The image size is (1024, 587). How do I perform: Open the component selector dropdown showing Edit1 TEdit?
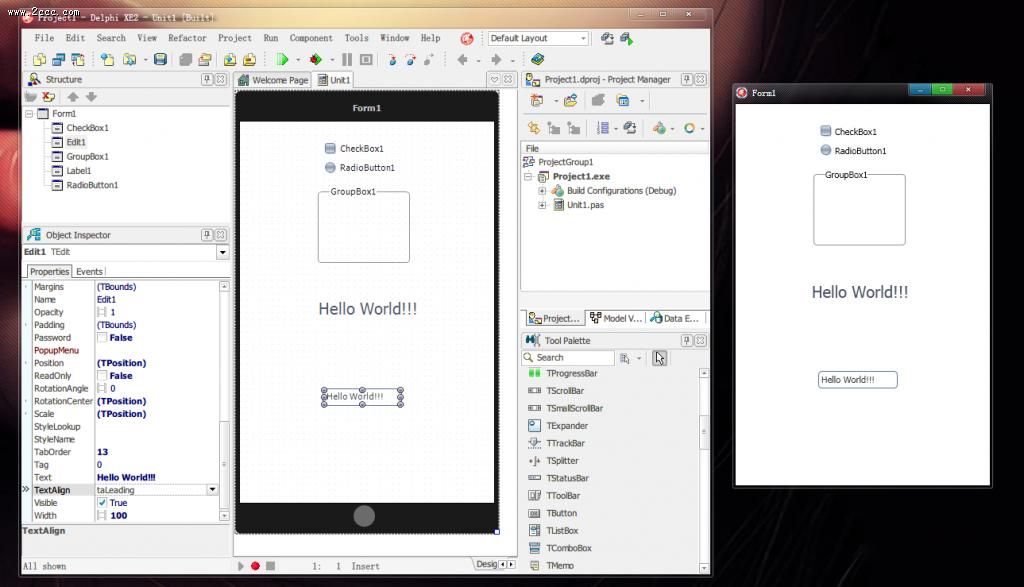223,252
